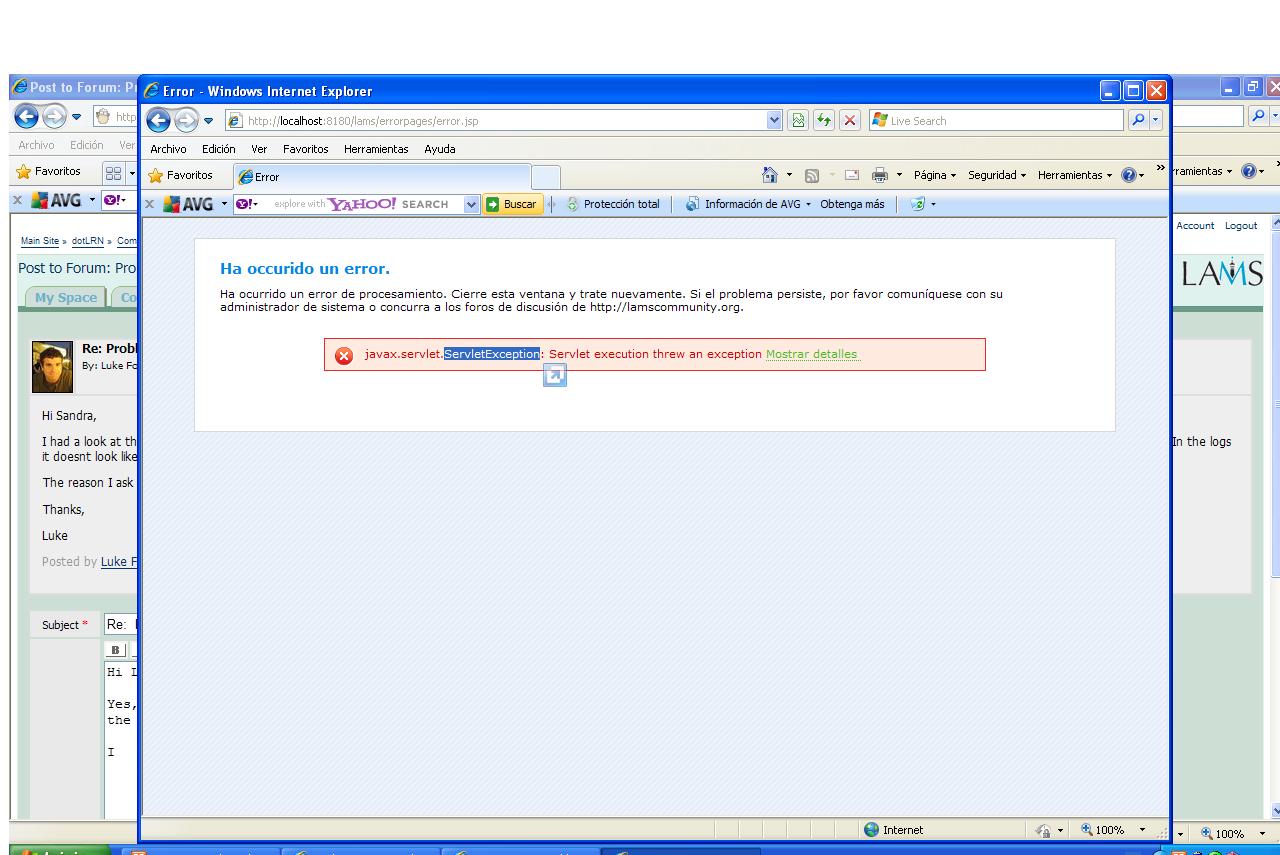
Task: Click the Refresh page icon
Action: [826, 121]
